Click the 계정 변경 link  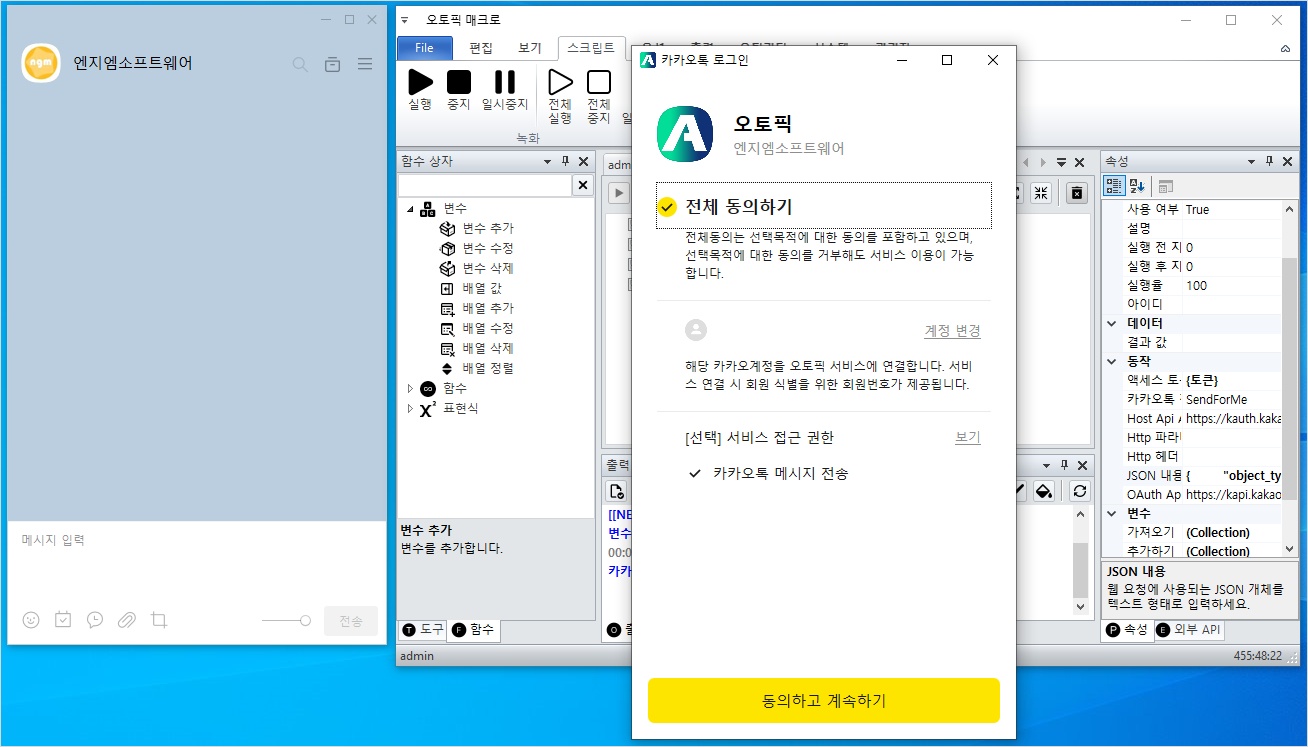click(x=952, y=331)
